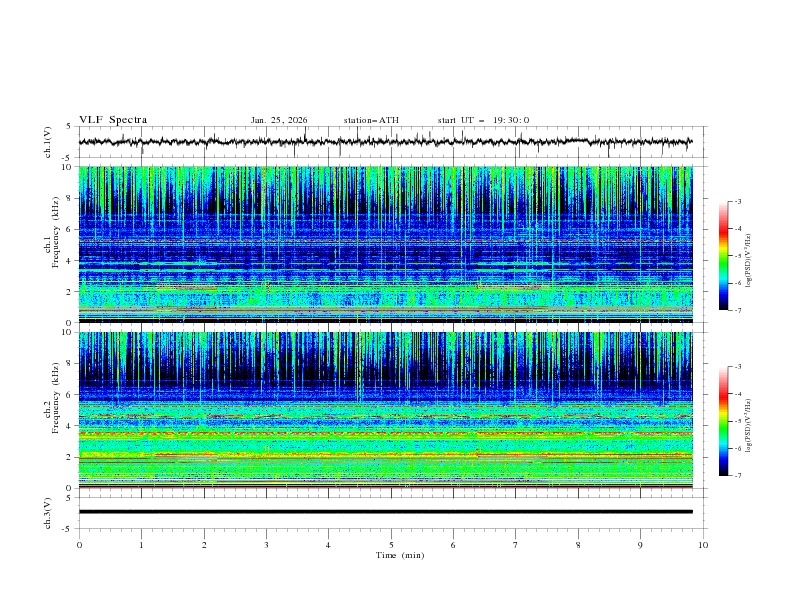Image resolution: width=792 pixels, height=612 pixels.
Task: Click the "-7" label on ch.2 colorbar
Action: click(x=738, y=476)
